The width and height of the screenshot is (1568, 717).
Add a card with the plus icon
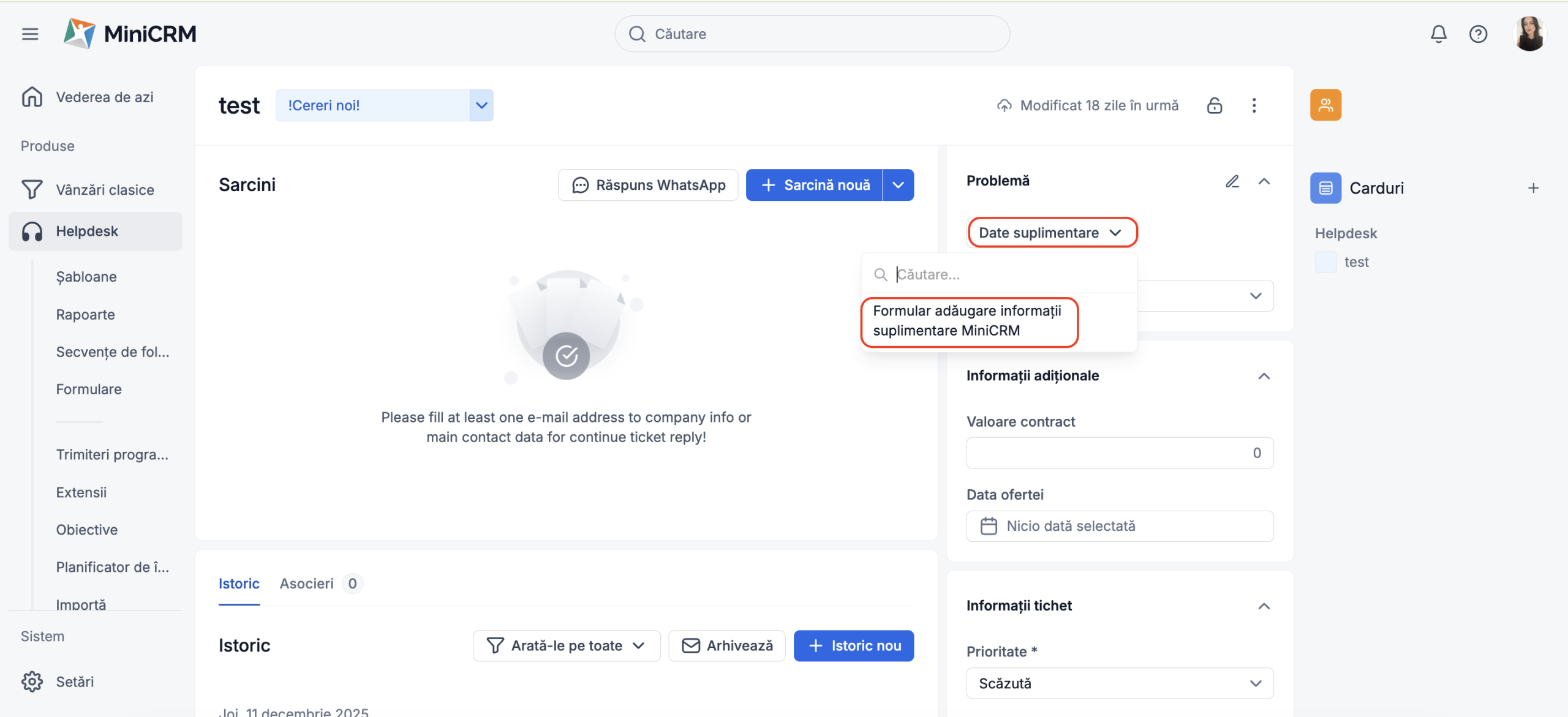(x=1533, y=188)
